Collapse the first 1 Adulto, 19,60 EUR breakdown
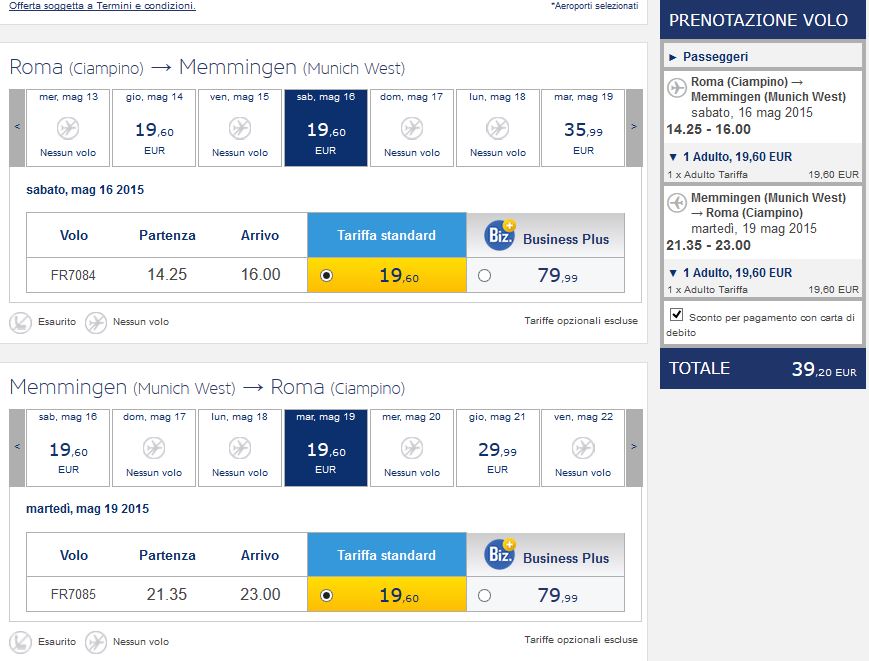This screenshot has width=869, height=661. (x=672, y=157)
